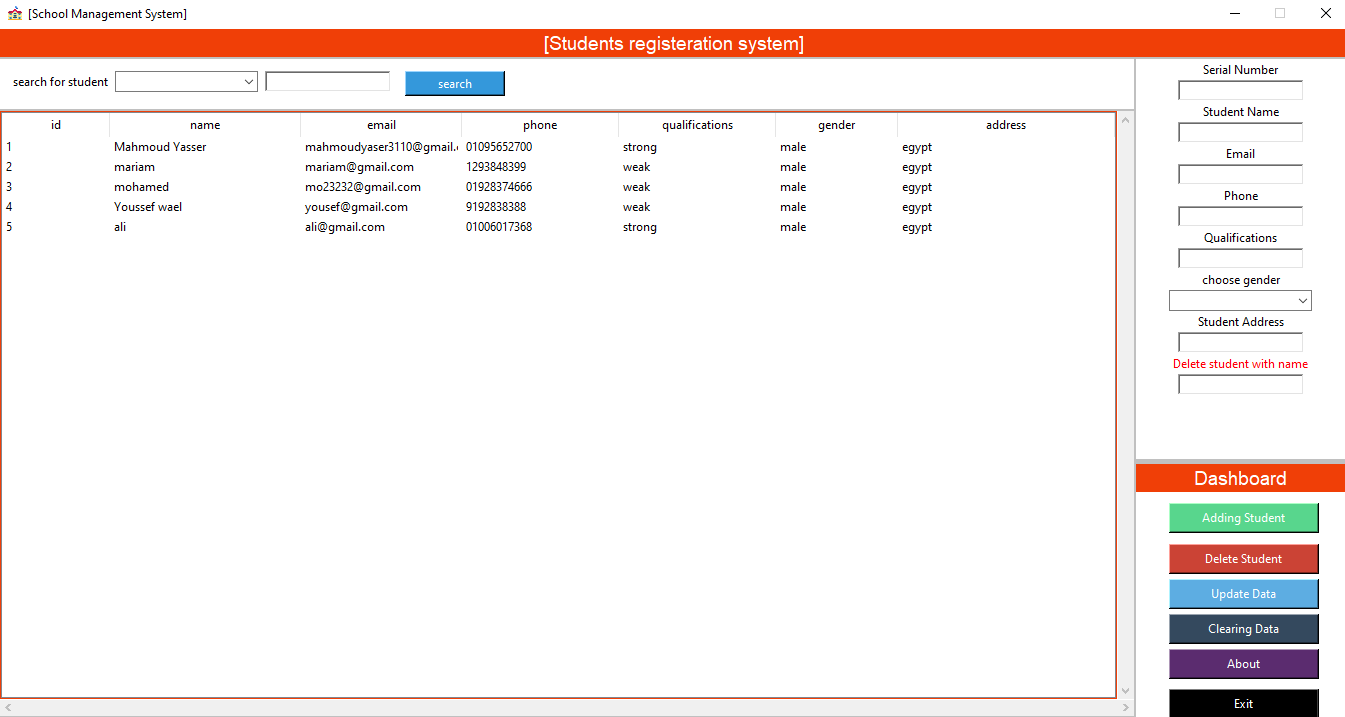Click the Email input field
The image size is (1345, 717).
click(x=1240, y=173)
